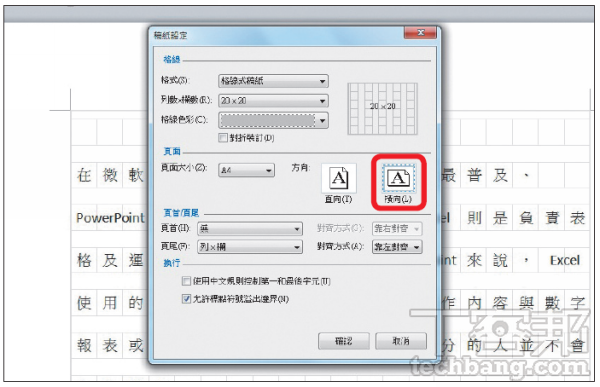Screen dimensions: 600x387
Task: Toggle allow punctuation overflow boundary checkbox
Action: click(186, 299)
